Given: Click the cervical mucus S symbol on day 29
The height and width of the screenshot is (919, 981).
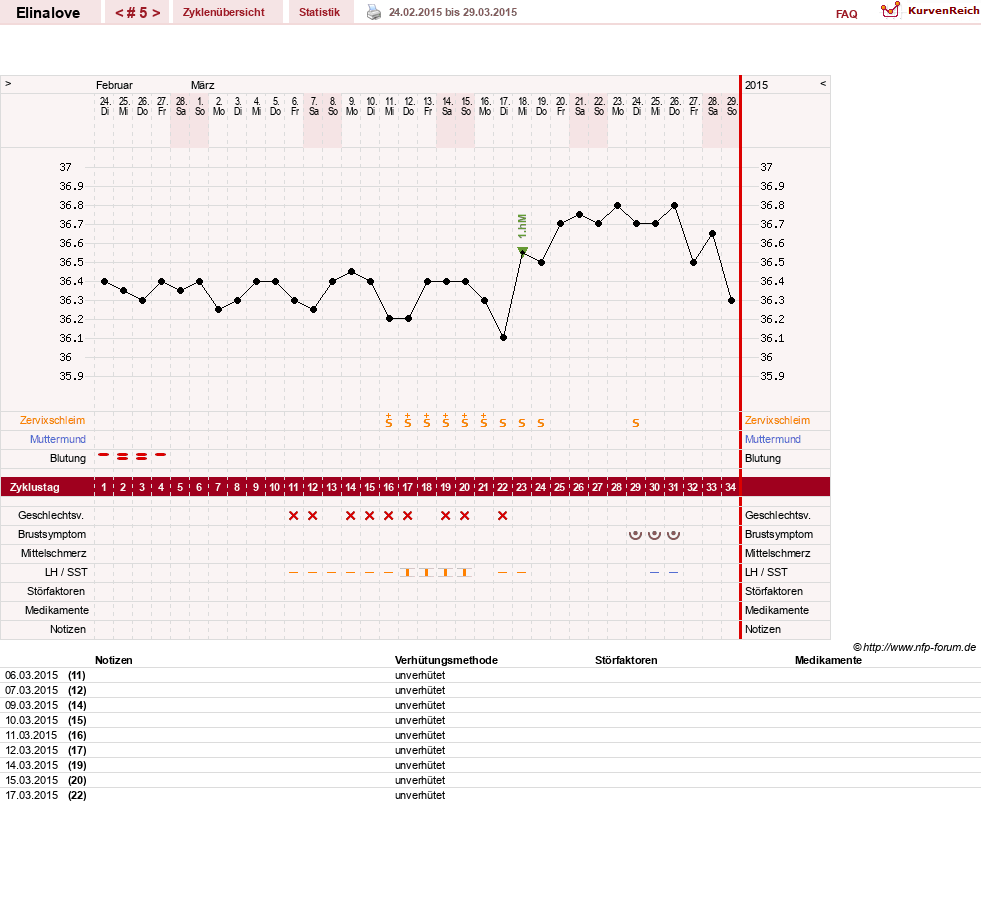Looking at the screenshot, I should 636,423.
